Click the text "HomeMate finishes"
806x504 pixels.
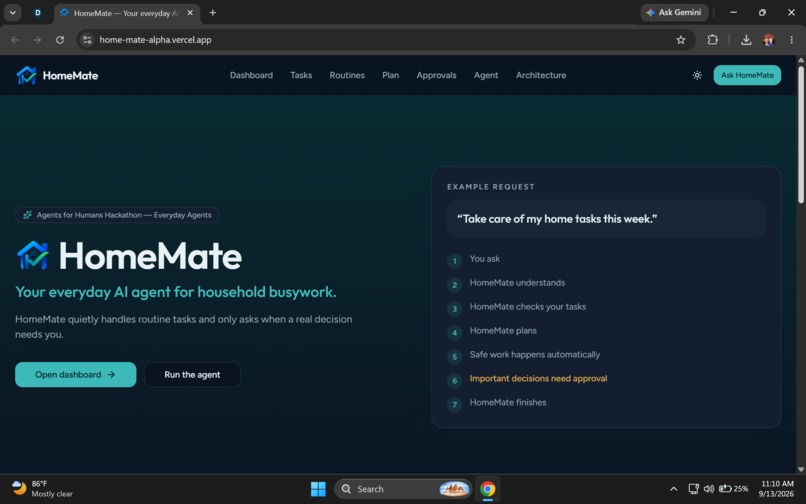pyautogui.click(x=508, y=402)
